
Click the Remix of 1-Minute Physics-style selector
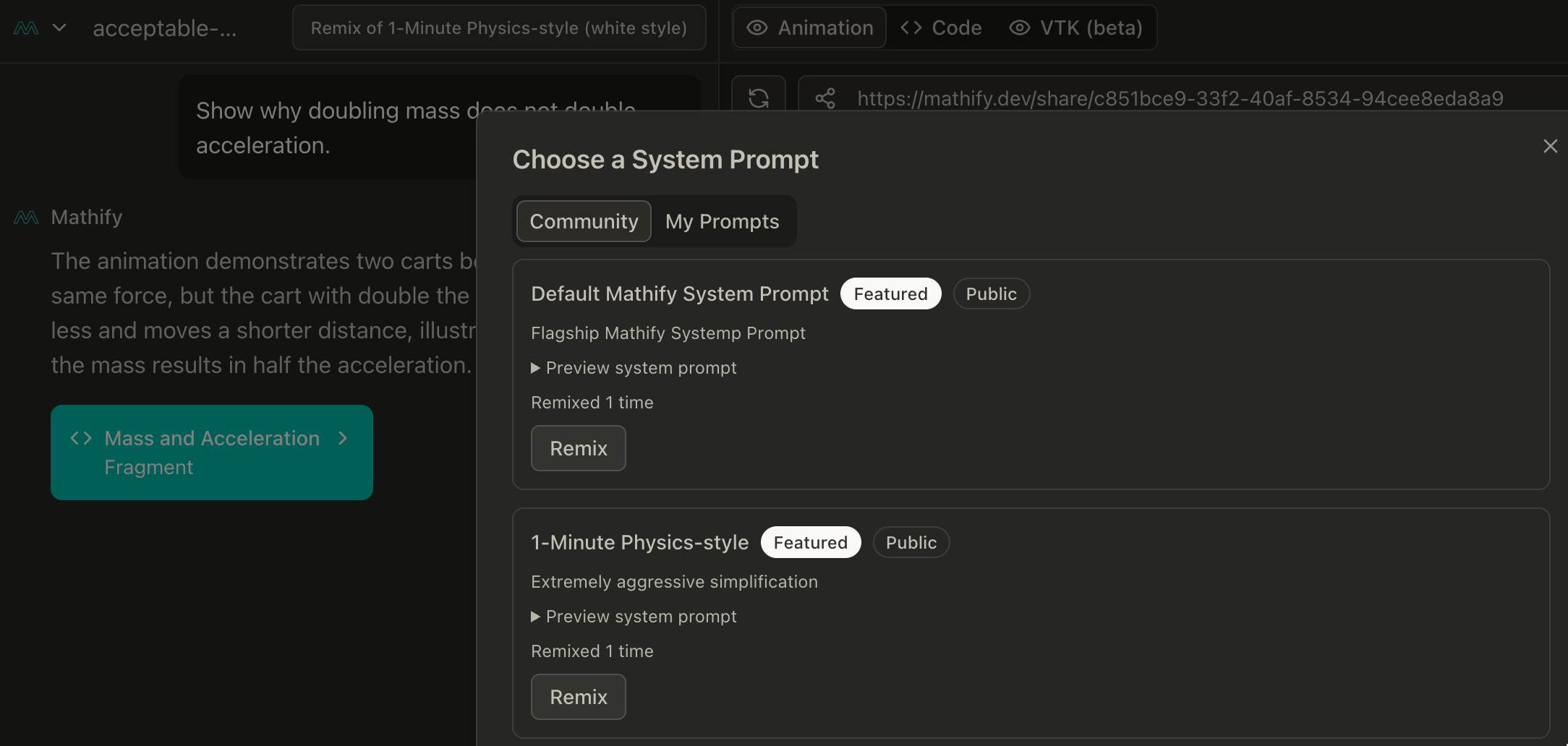pyautogui.click(x=498, y=28)
